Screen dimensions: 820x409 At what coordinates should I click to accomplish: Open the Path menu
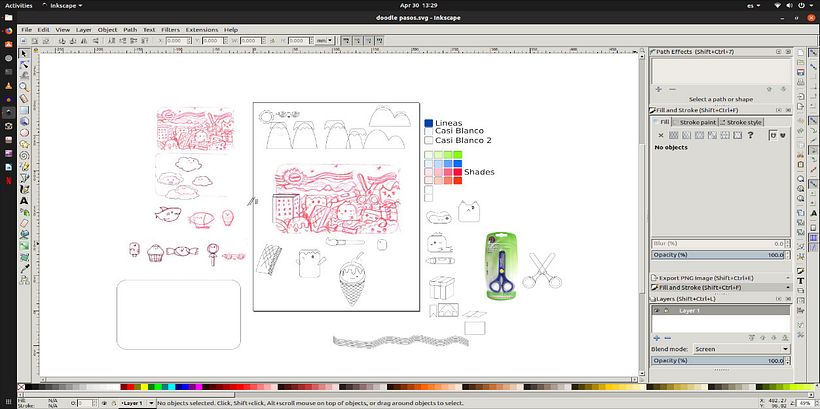click(x=130, y=30)
